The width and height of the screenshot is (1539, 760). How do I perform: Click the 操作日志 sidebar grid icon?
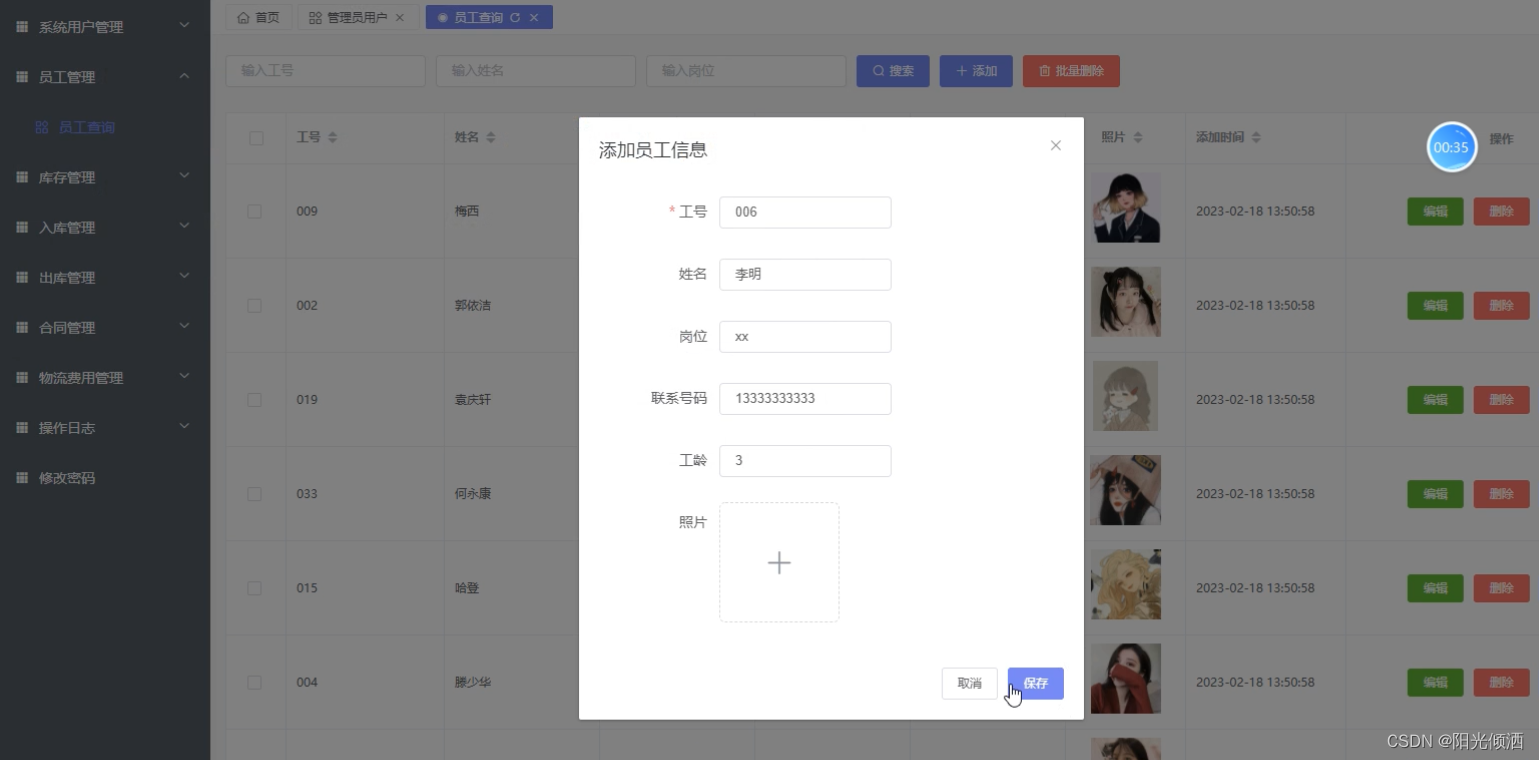point(22,427)
